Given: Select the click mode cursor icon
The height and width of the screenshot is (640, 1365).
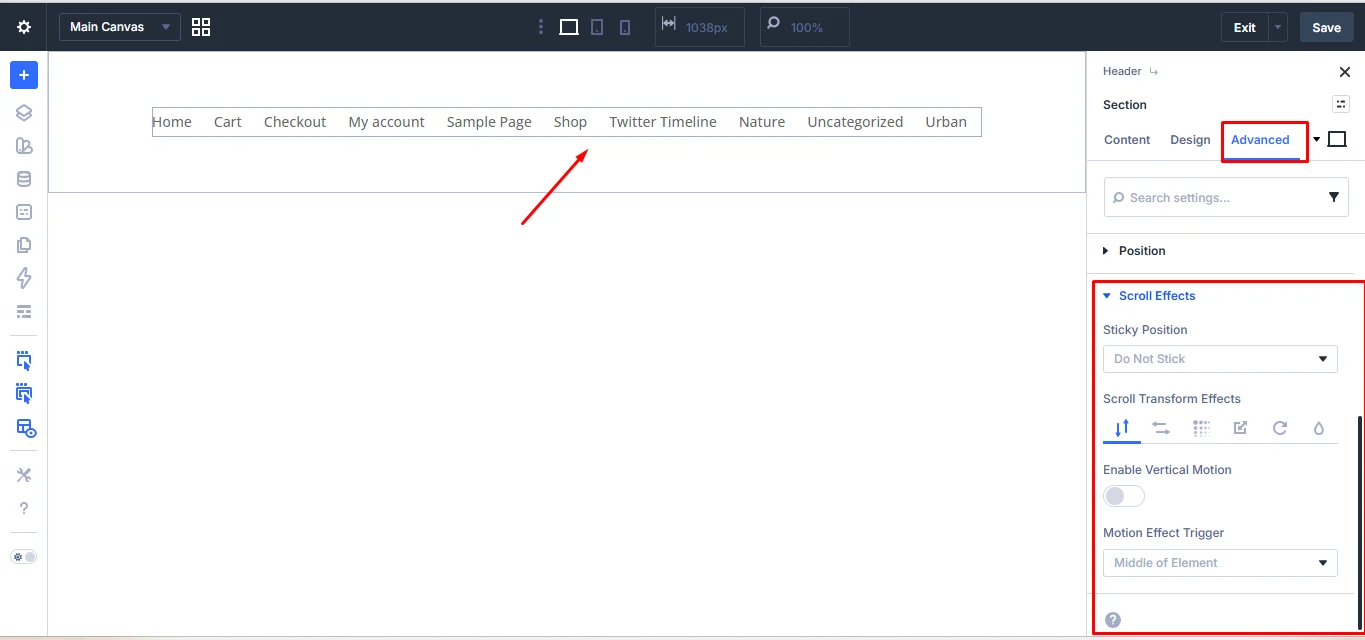Looking at the screenshot, I should click(24, 361).
